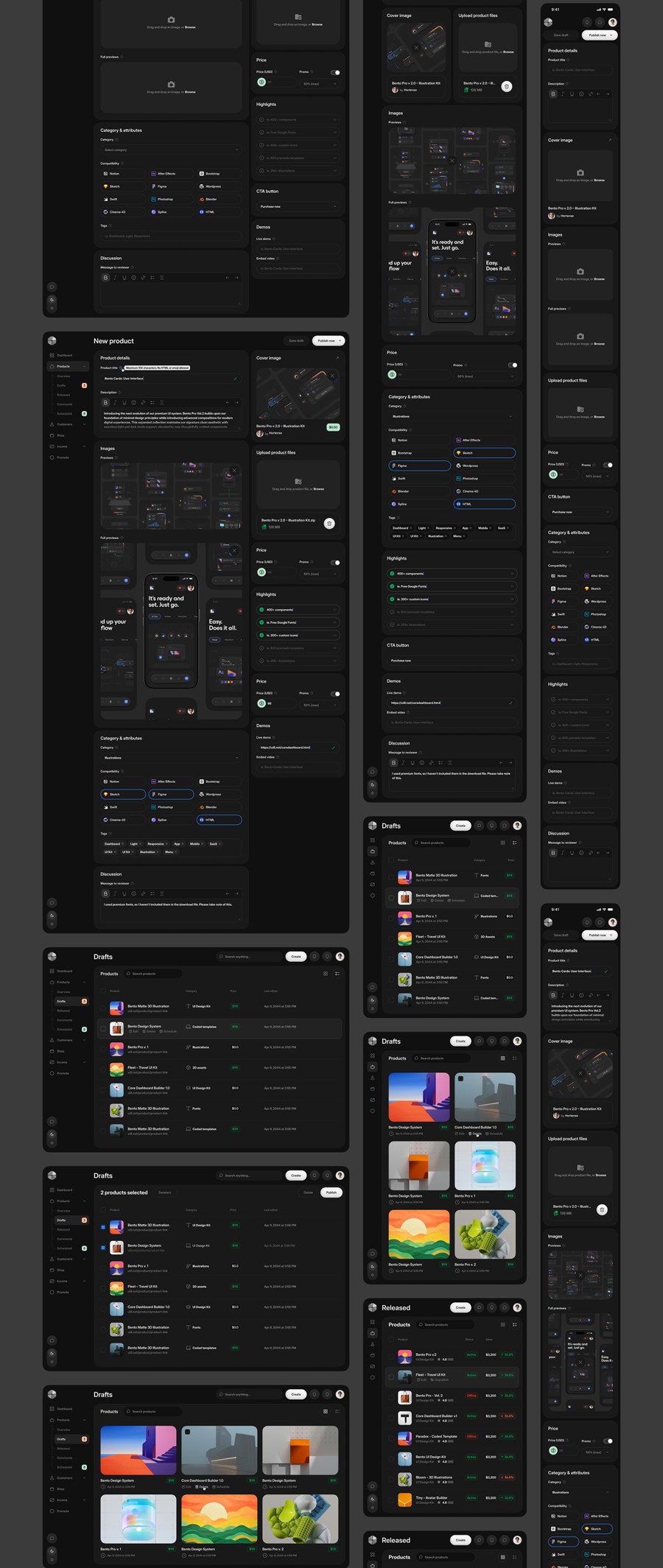Click moon icon at bottom of New product sidebar
This screenshot has height=1568, width=663.
coord(52,915)
